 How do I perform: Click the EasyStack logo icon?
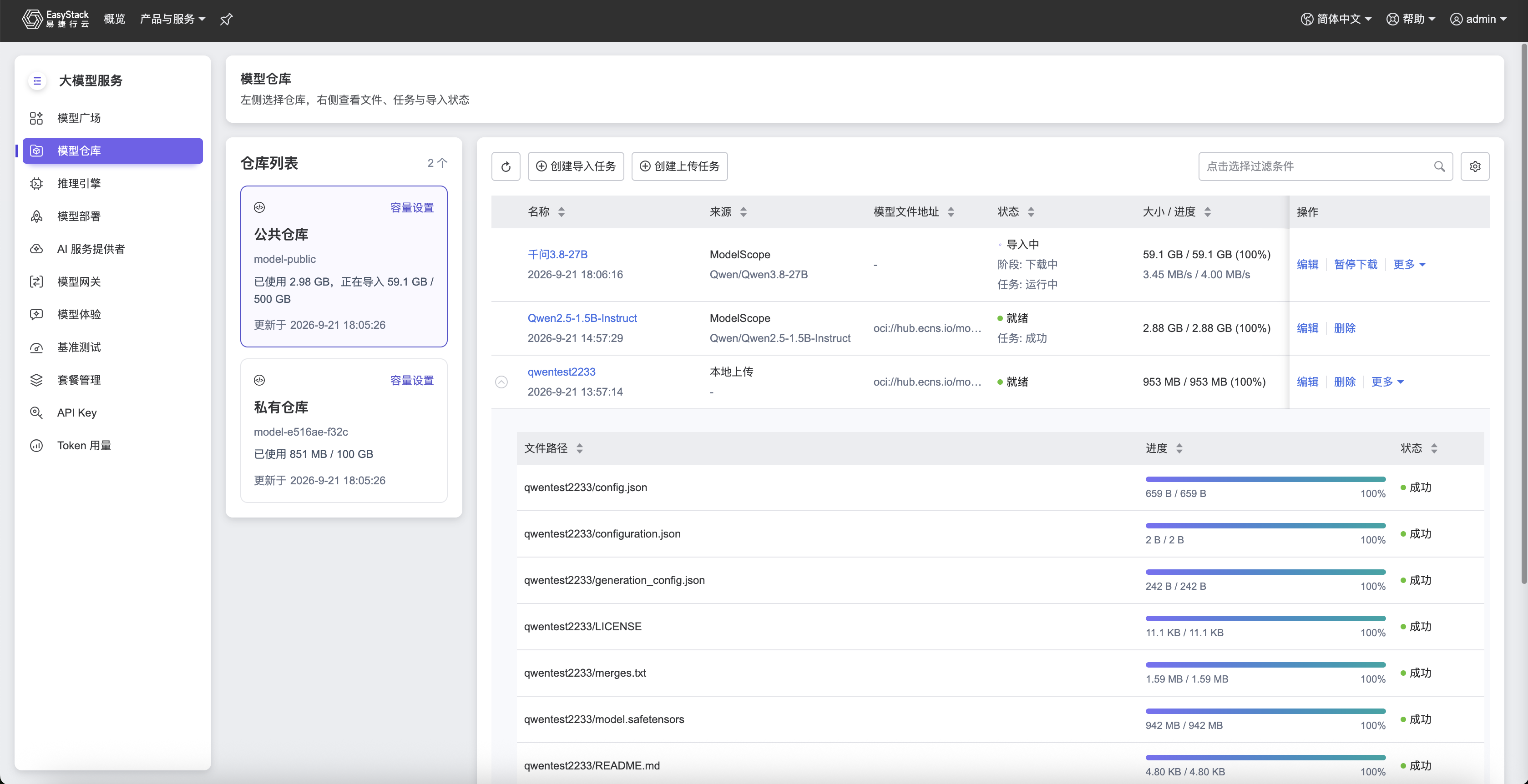coord(32,19)
